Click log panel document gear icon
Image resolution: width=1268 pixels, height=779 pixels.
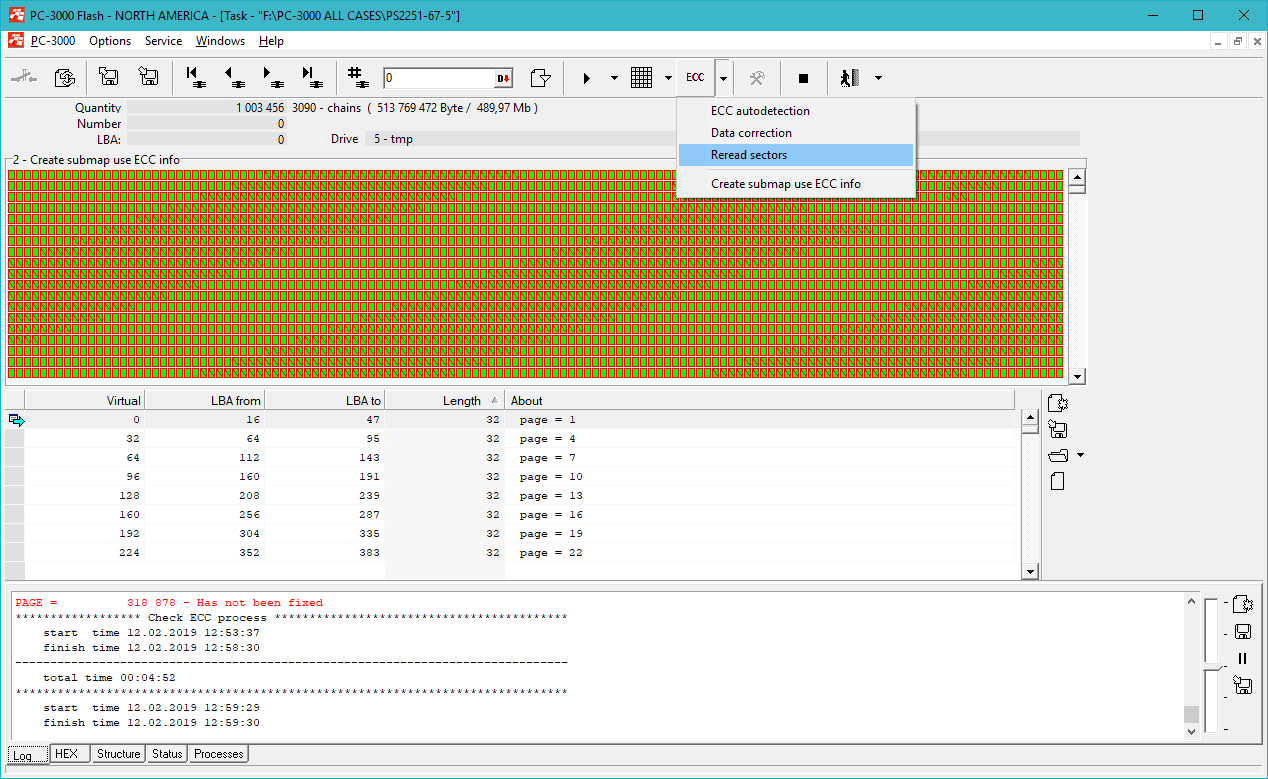[1243, 604]
